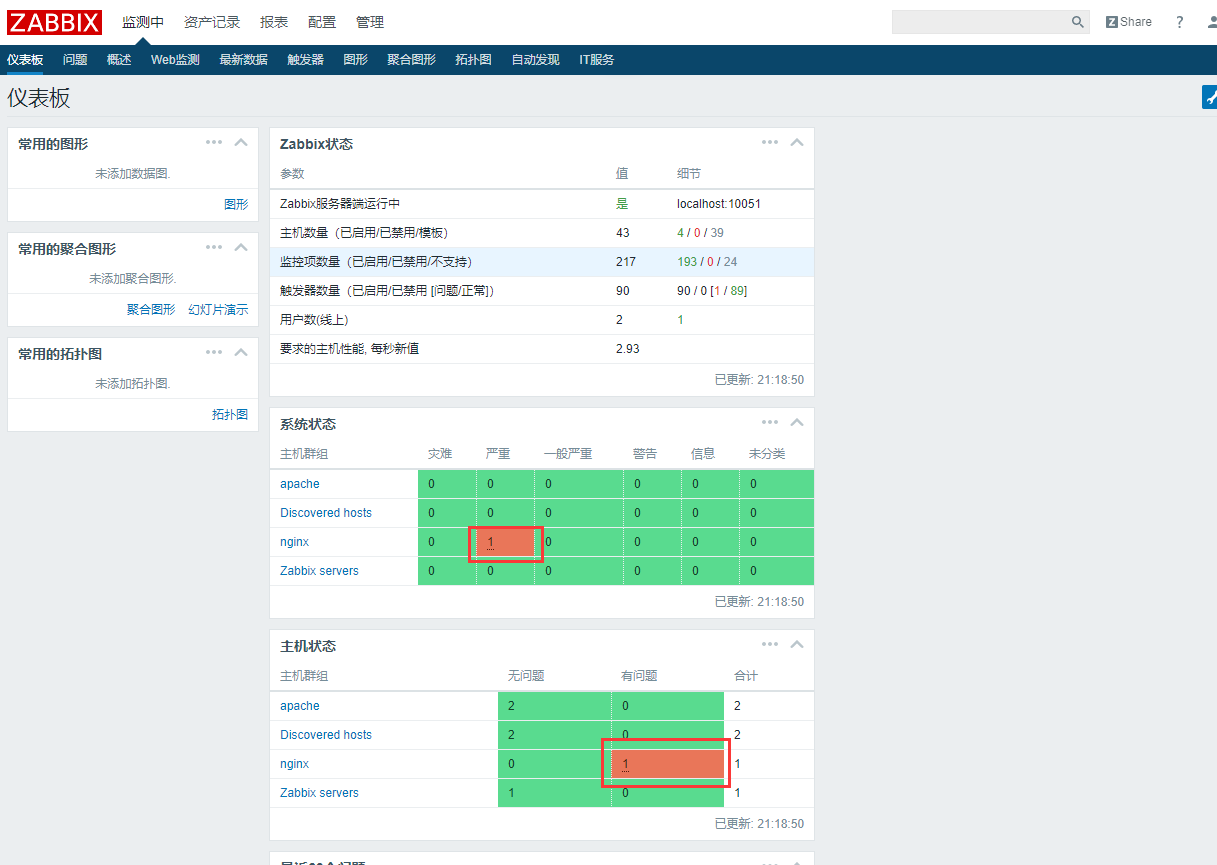Image resolution: width=1217 pixels, height=865 pixels.
Task: Open help question mark icon
Action: (1180, 22)
